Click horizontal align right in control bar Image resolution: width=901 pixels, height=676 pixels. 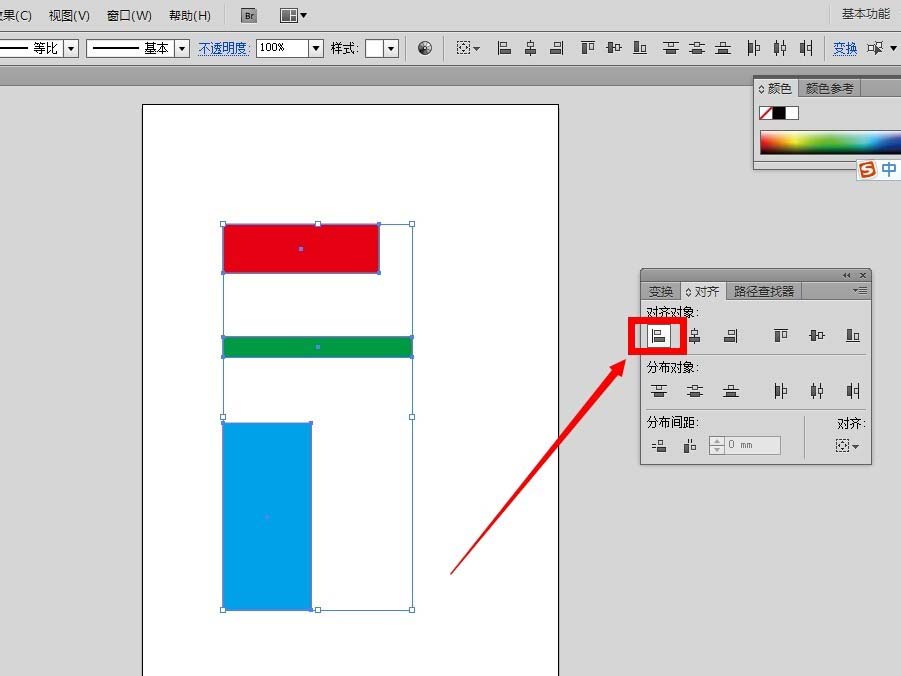pyautogui.click(x=556, y=48)
